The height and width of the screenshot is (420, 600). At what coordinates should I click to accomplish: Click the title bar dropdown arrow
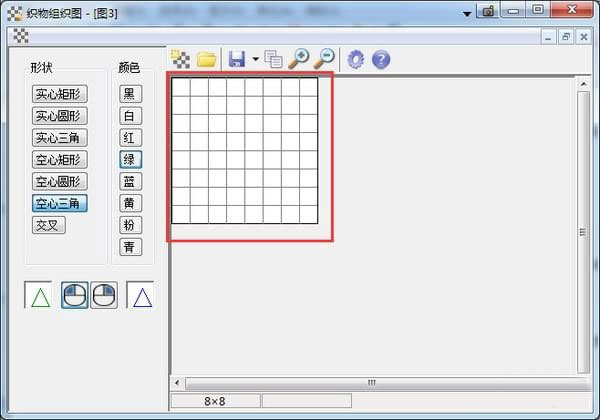pyautogui.click(x=467, y=14)
